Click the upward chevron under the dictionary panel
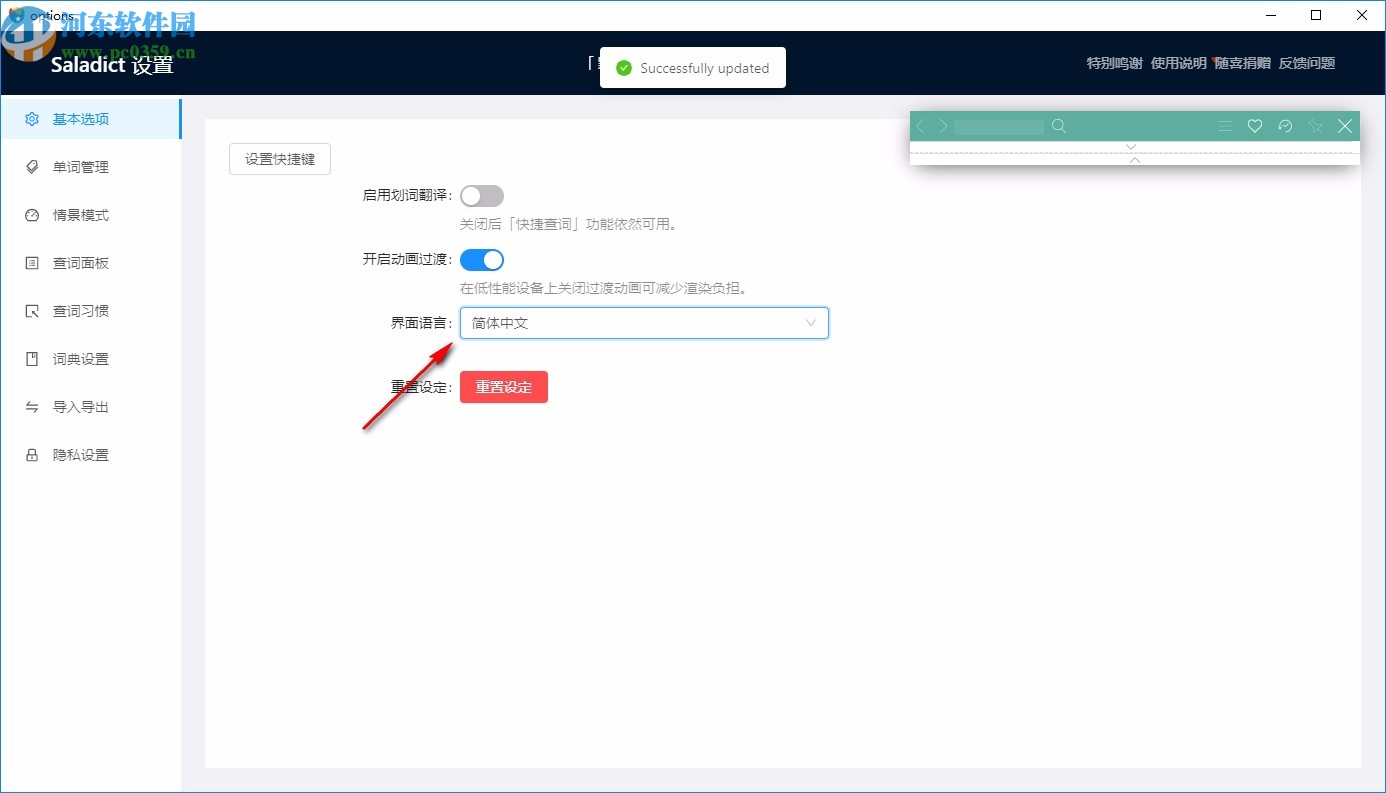Viewport: 1386px width, 793px height. 1135,160
